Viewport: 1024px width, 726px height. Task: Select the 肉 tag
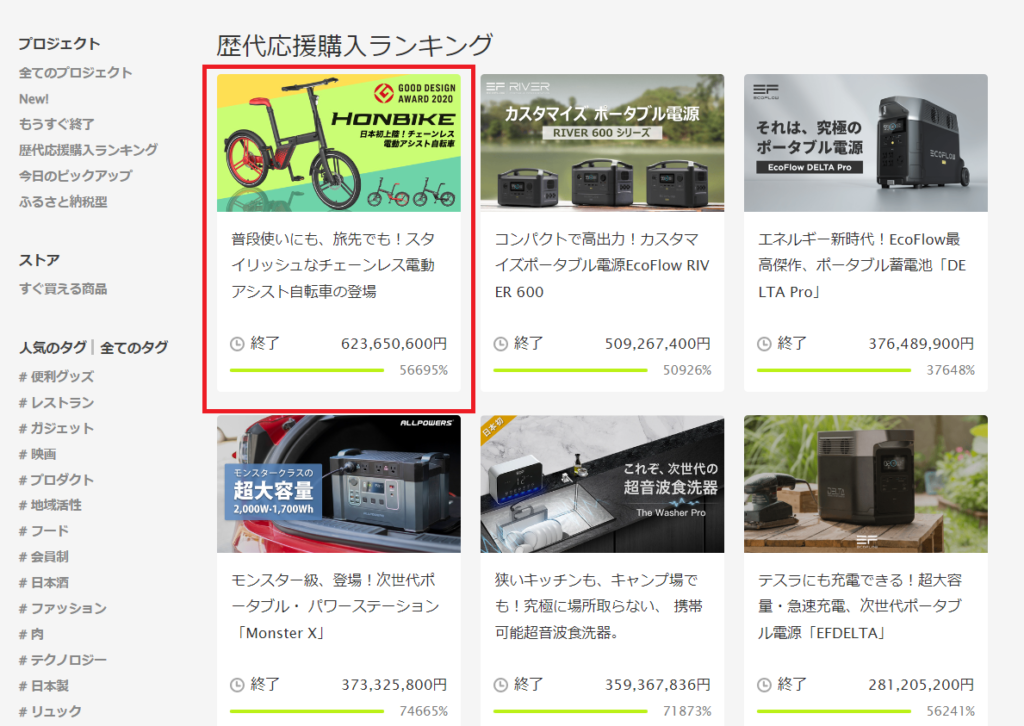(x=31, y=634)
